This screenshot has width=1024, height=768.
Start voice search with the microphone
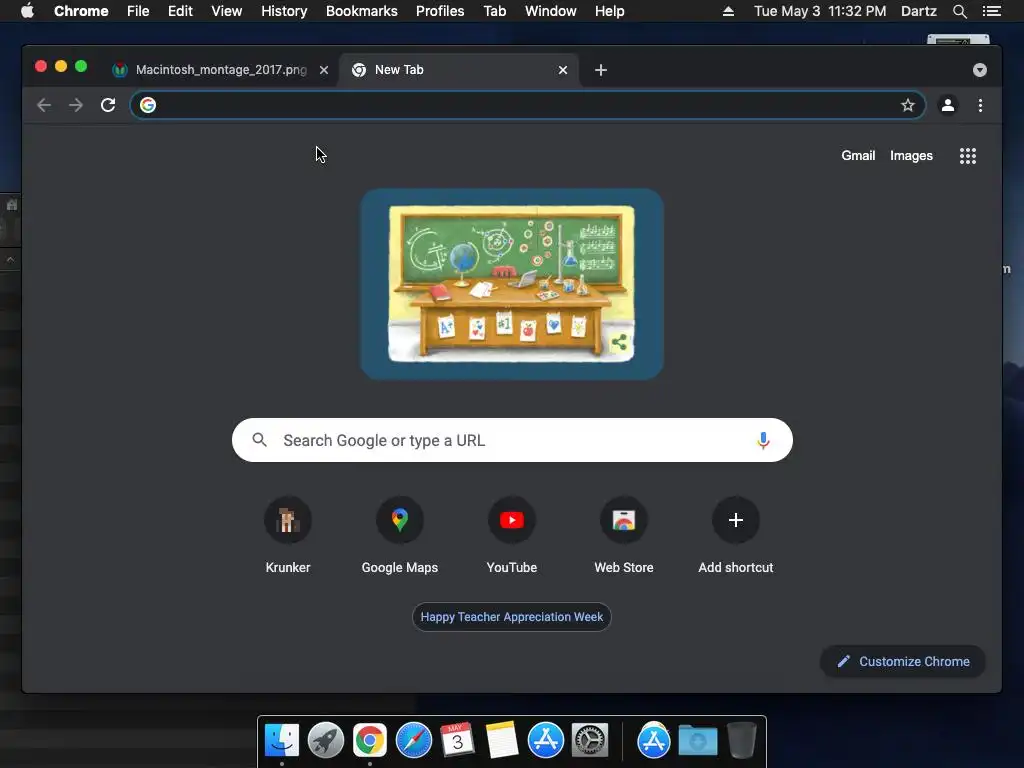point(763,440)
